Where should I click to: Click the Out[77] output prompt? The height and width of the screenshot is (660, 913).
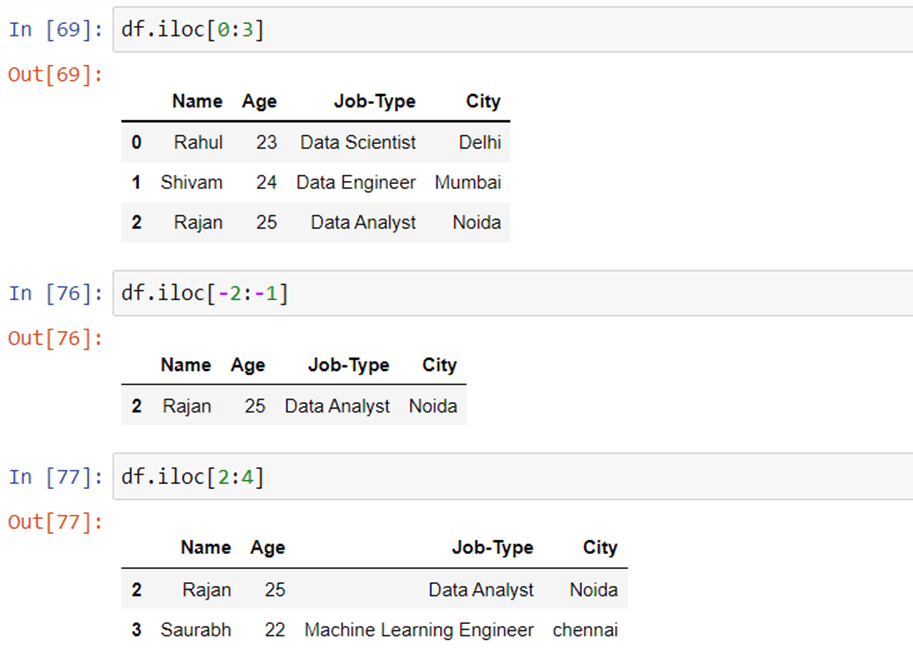55,522
